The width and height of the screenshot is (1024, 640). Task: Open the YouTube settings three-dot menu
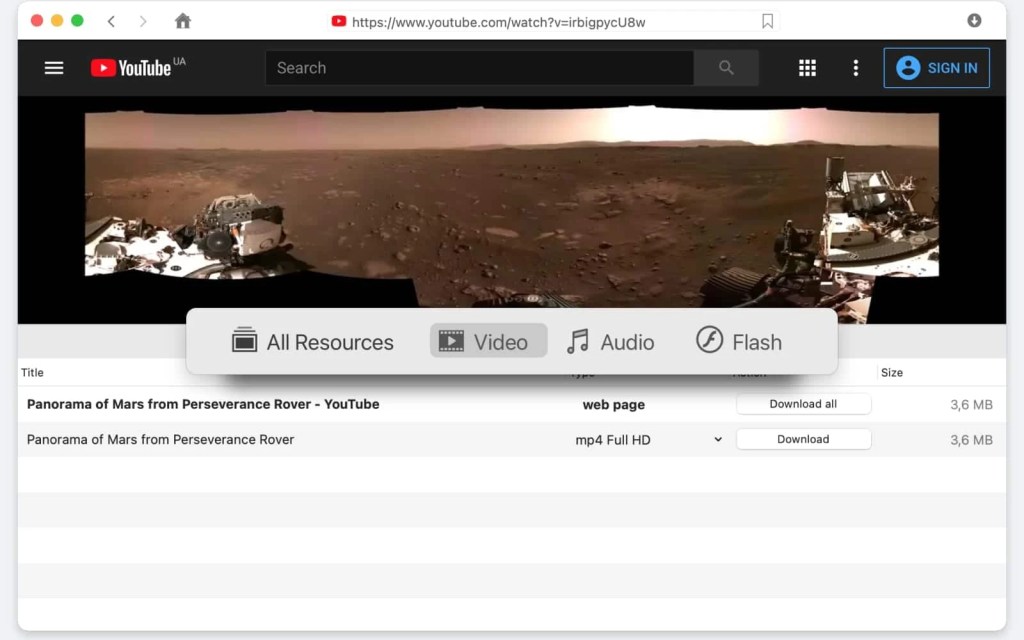855,68
